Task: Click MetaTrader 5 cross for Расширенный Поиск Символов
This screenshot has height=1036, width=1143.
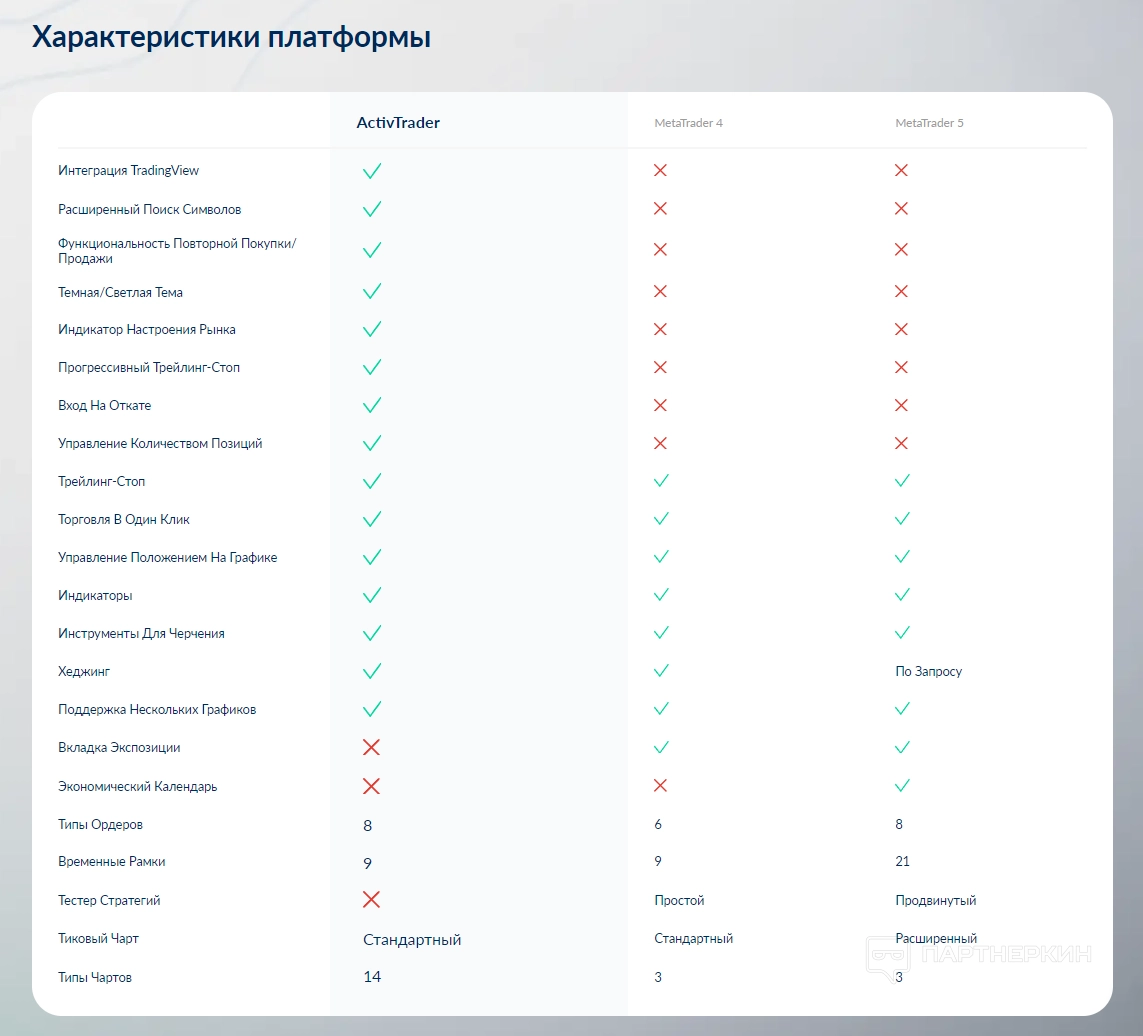Action: 901,209
